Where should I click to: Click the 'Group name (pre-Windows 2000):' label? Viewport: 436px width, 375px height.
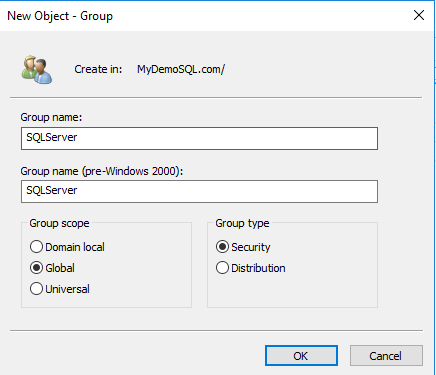102,171
